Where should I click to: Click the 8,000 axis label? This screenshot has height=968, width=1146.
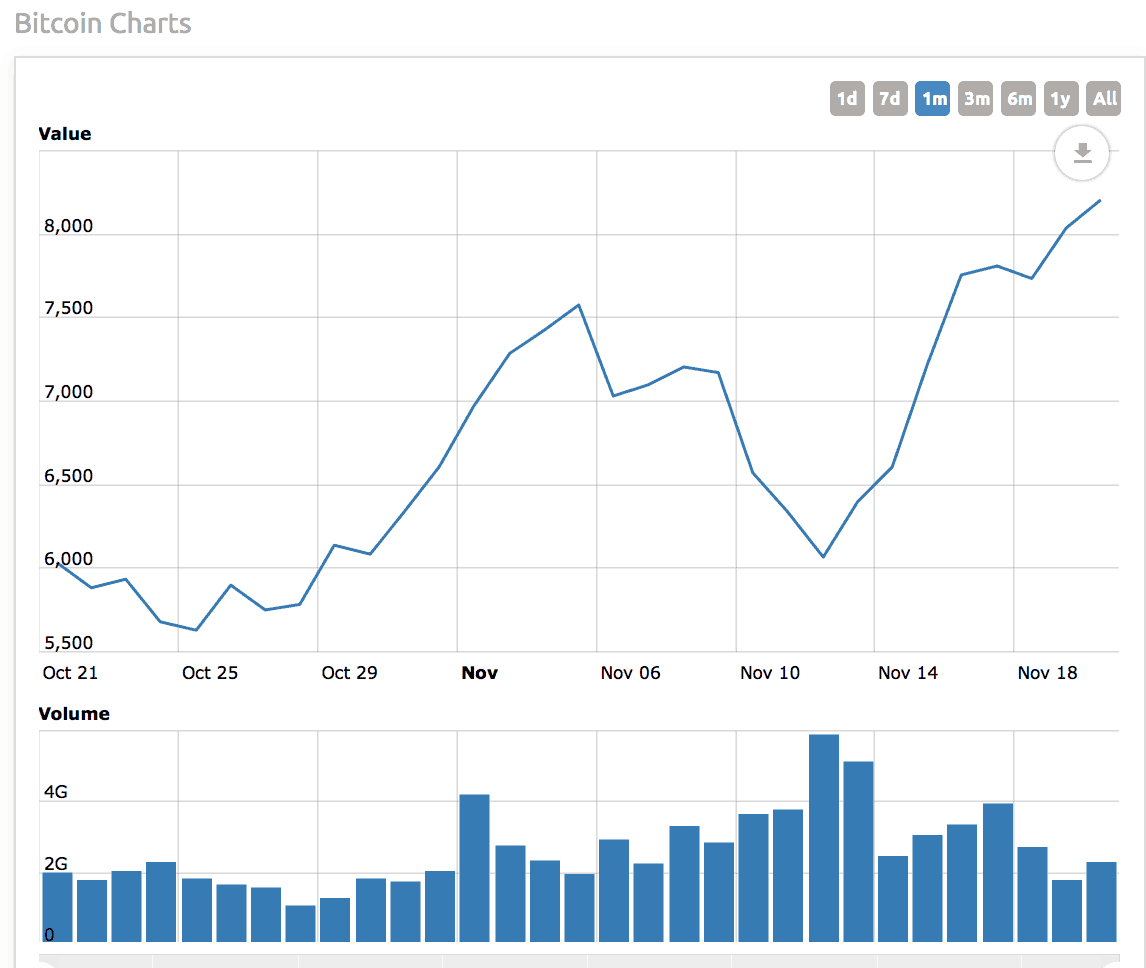(x=69, y=226)
